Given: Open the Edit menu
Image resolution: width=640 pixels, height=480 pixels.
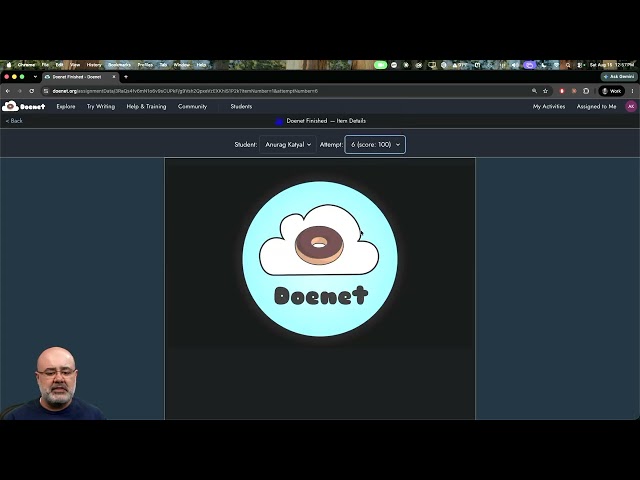Looking at the screenshot, I should (60, 65).
